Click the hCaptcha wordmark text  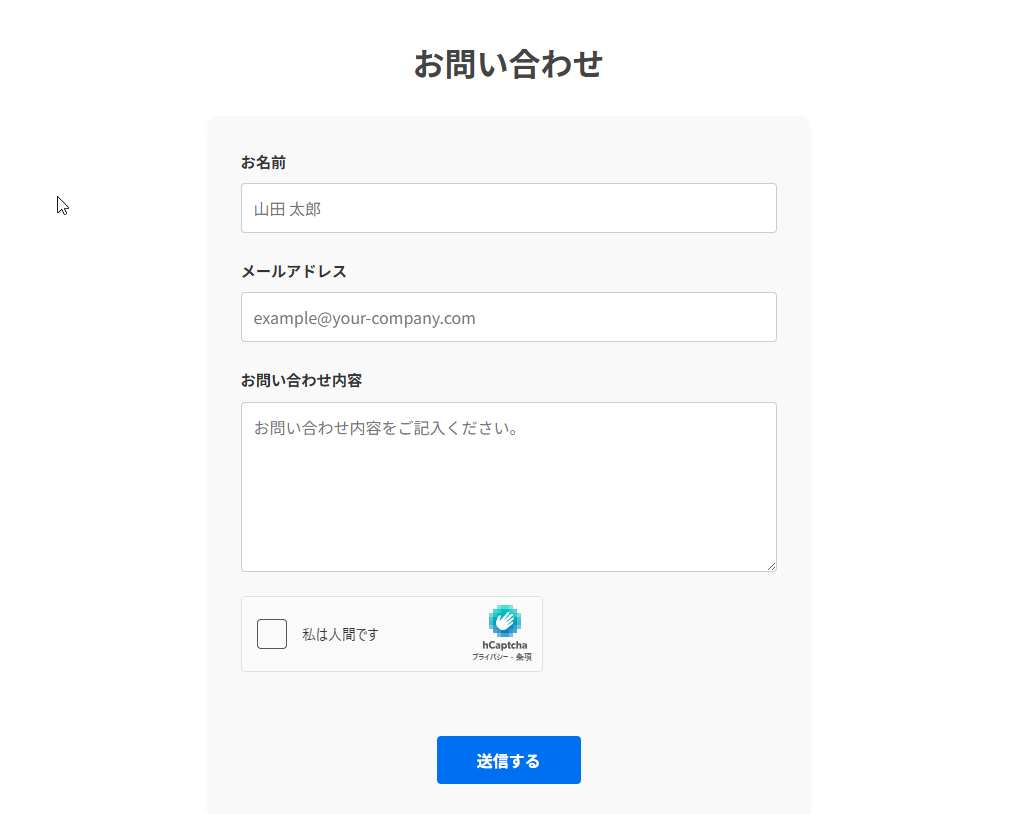point(504,645)
